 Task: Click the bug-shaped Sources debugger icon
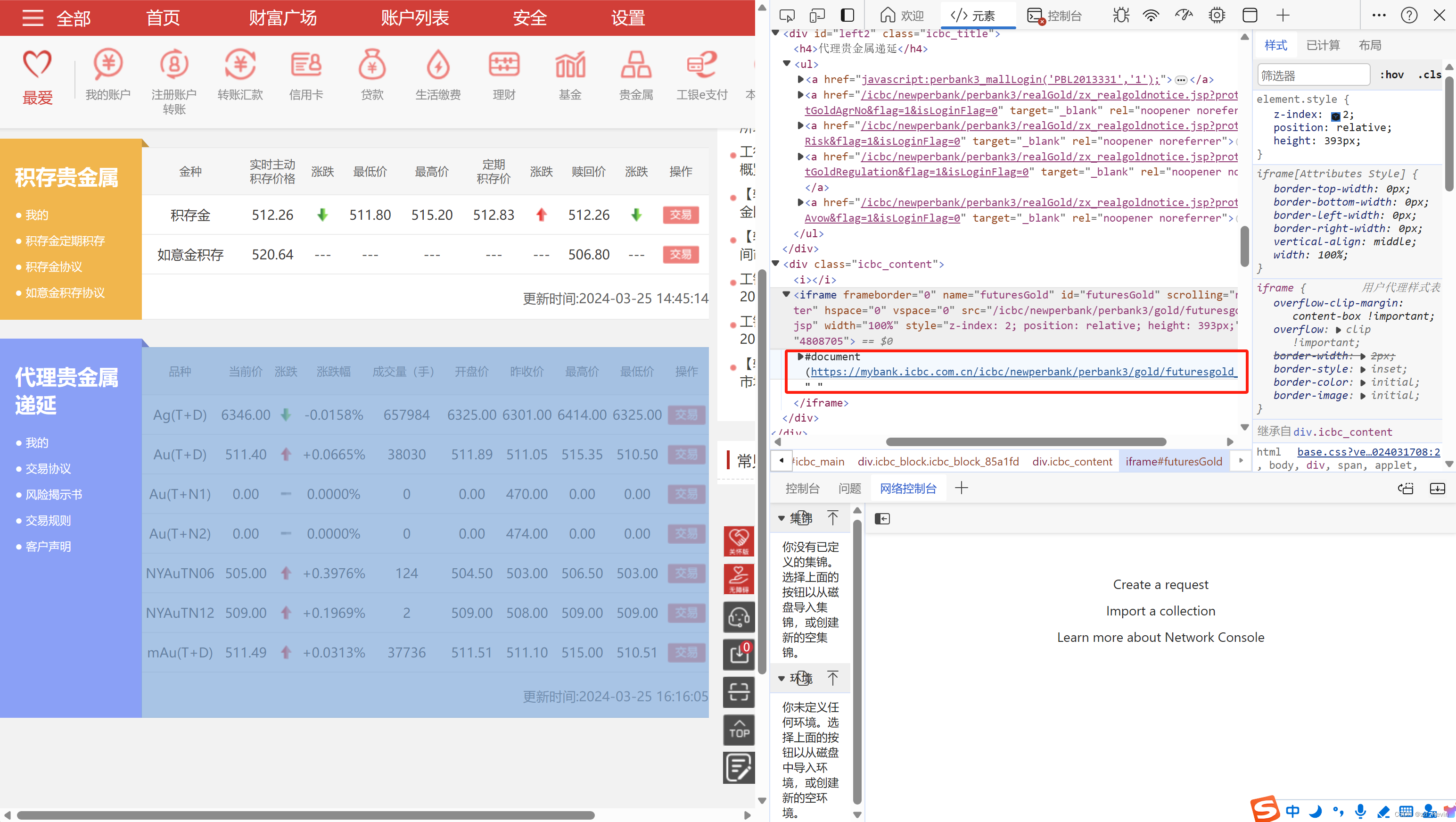tap(1120, 15)
